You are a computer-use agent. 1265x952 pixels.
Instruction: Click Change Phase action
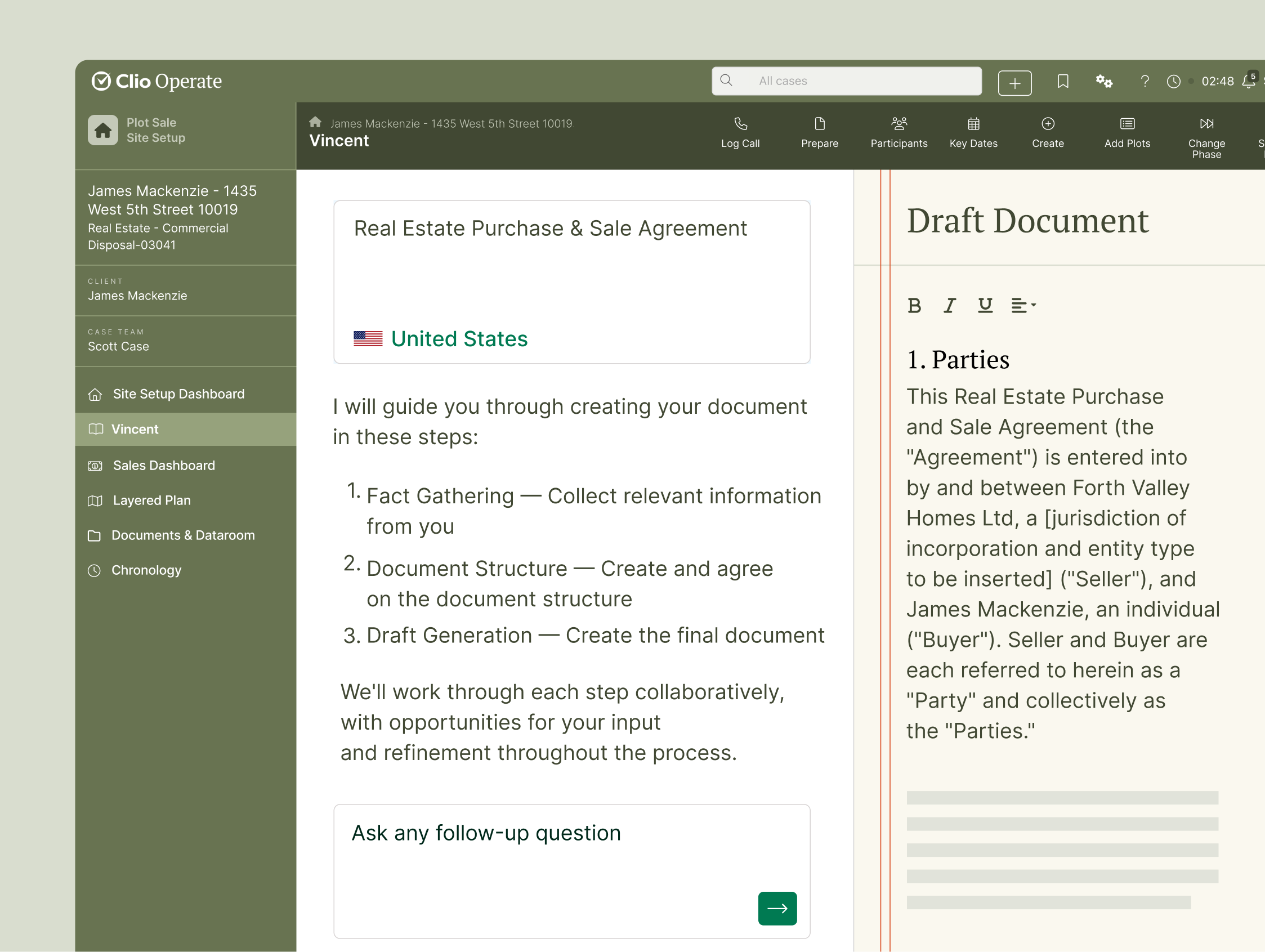point(1206,138)
